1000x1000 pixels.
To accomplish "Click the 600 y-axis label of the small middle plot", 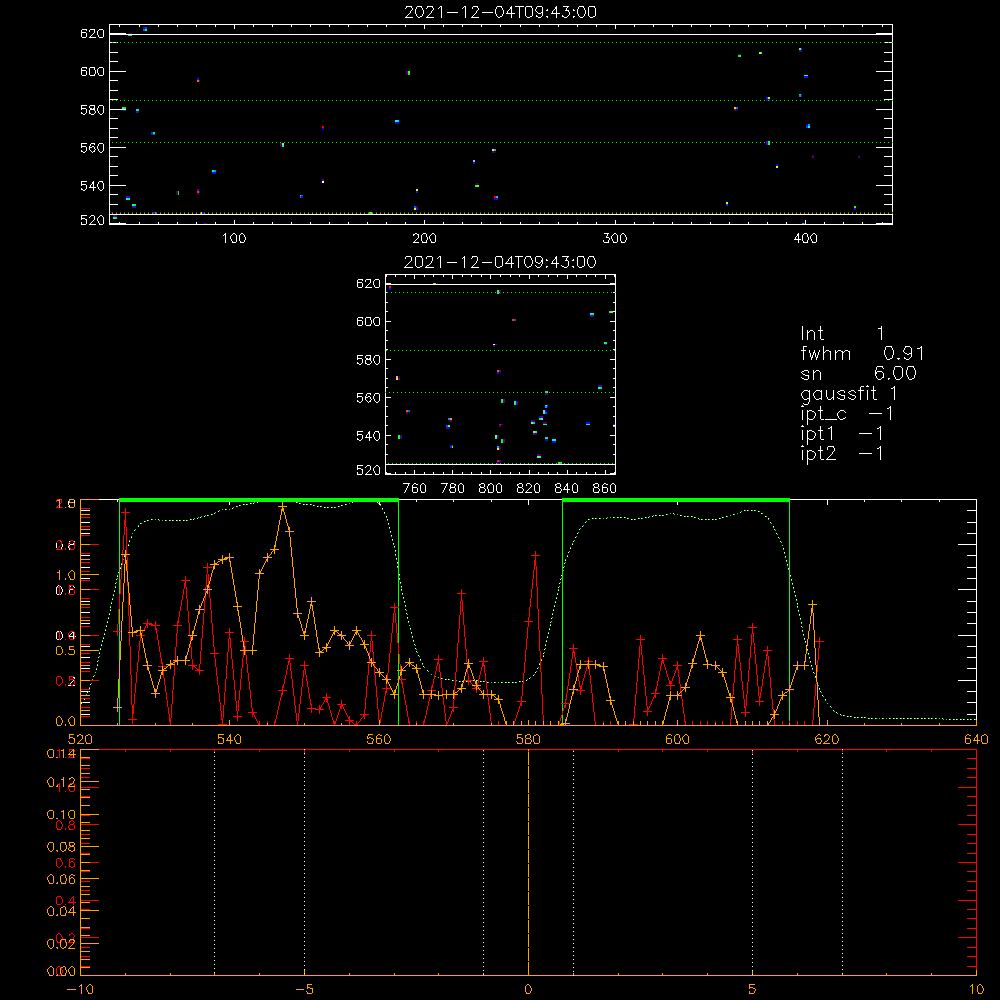I will [368, 321].
